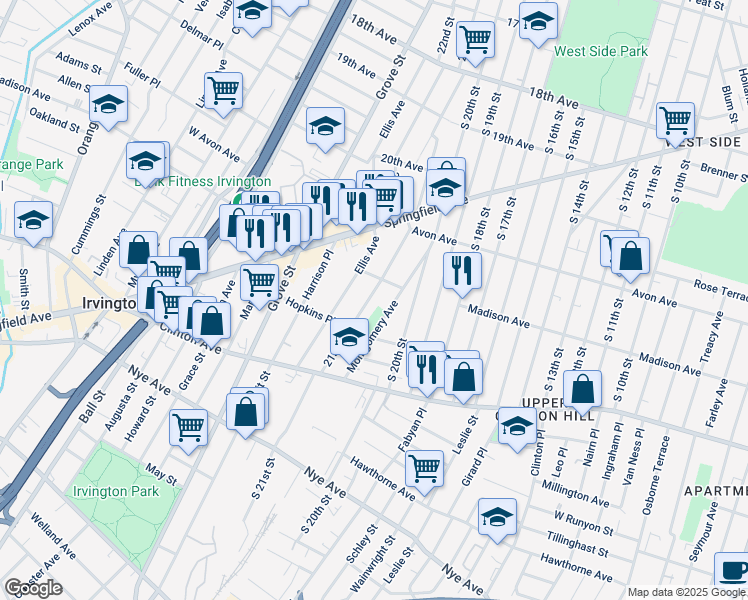The height and width of the screenshot is (600, 748).
Task: Click the Cummings St street label
Action: point(88,225)
